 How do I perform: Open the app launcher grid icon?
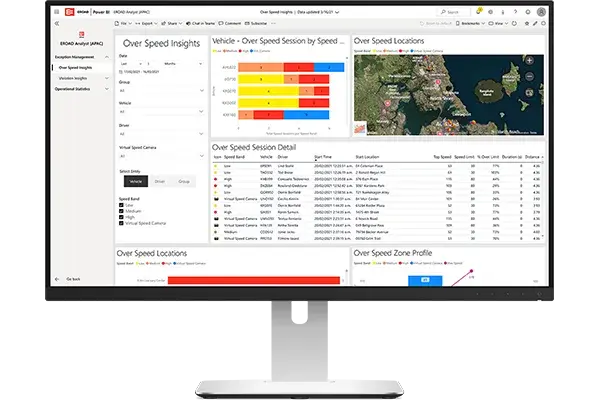click(57, 12)
